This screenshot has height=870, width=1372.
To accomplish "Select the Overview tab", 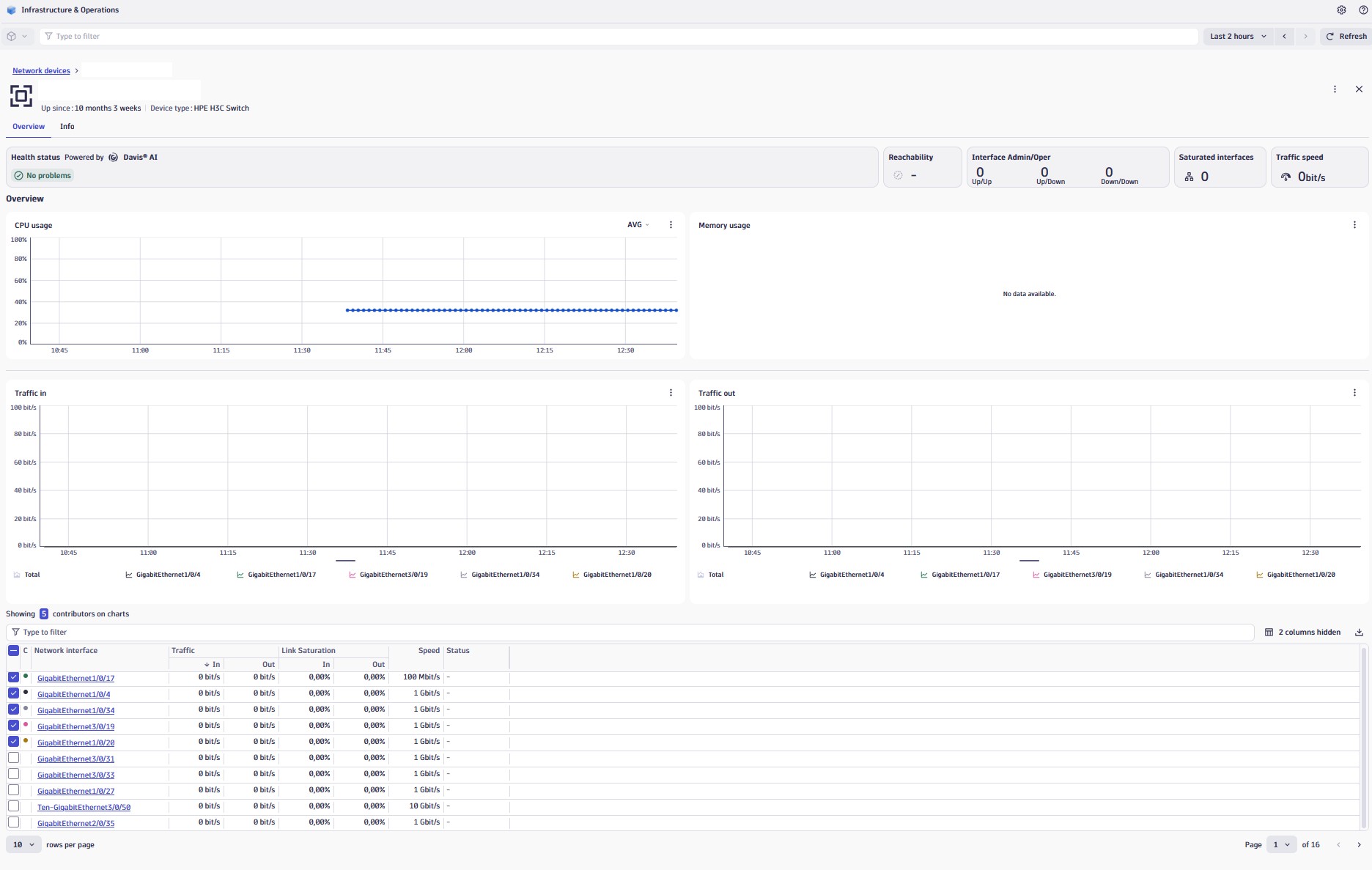I will coord(29,127).
